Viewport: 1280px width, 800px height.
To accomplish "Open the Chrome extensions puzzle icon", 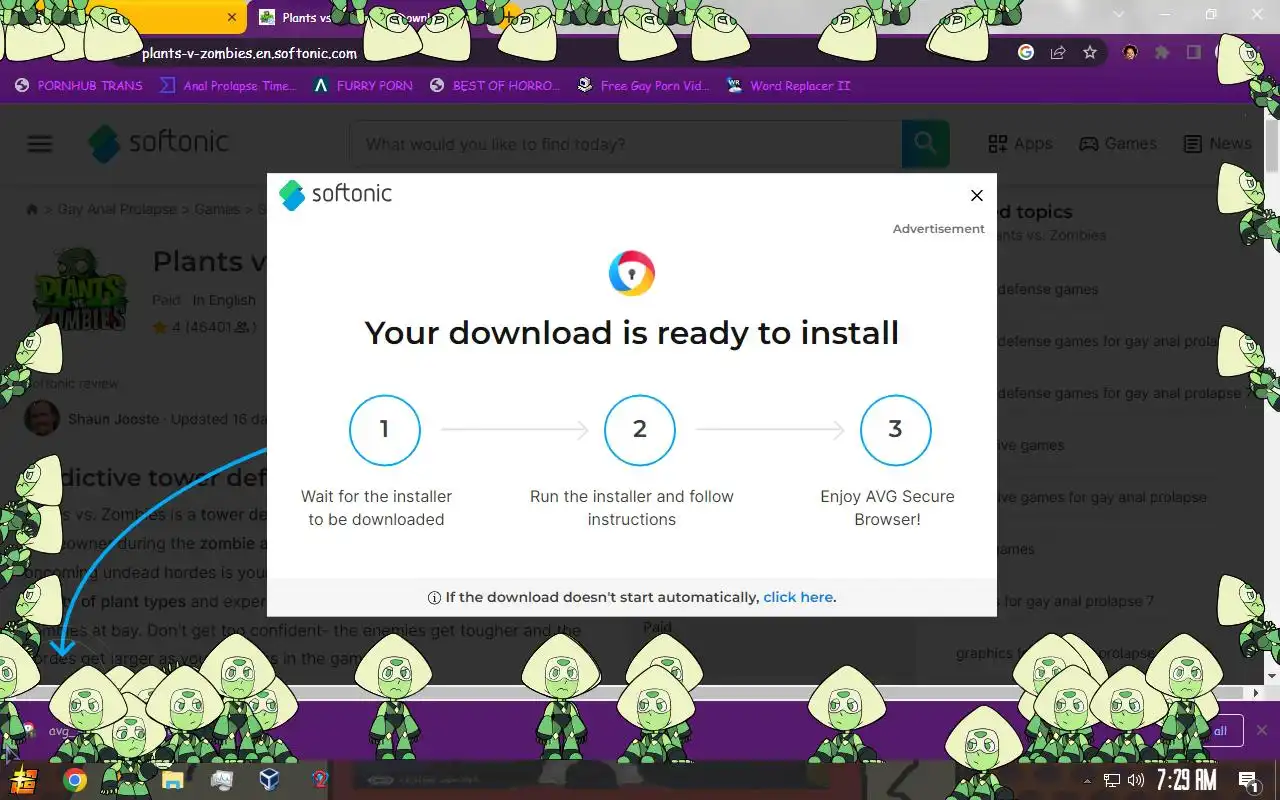I will coord(1162,53).
